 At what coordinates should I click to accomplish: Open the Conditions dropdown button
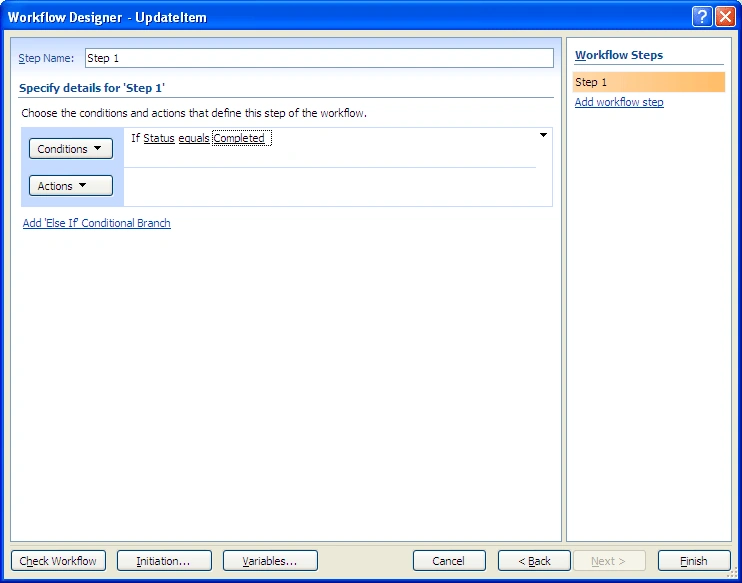(x=71, y=149)
